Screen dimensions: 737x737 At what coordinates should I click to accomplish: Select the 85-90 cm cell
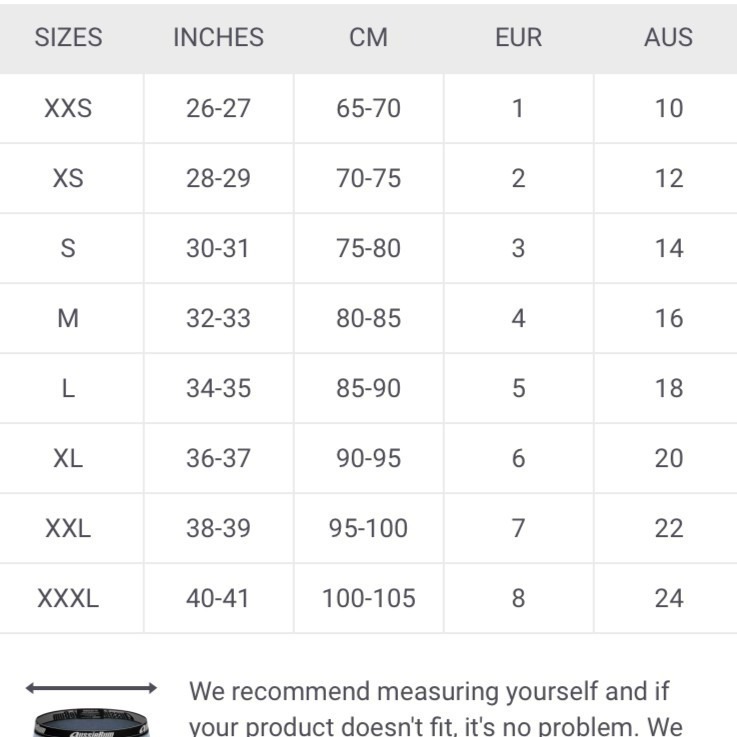coord(368,388)
